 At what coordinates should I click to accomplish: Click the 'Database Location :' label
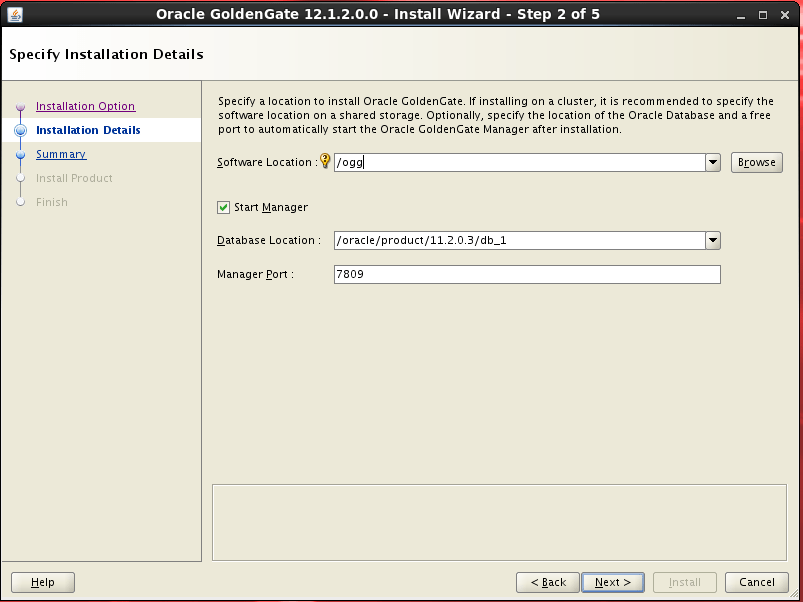tap(269, 240)
